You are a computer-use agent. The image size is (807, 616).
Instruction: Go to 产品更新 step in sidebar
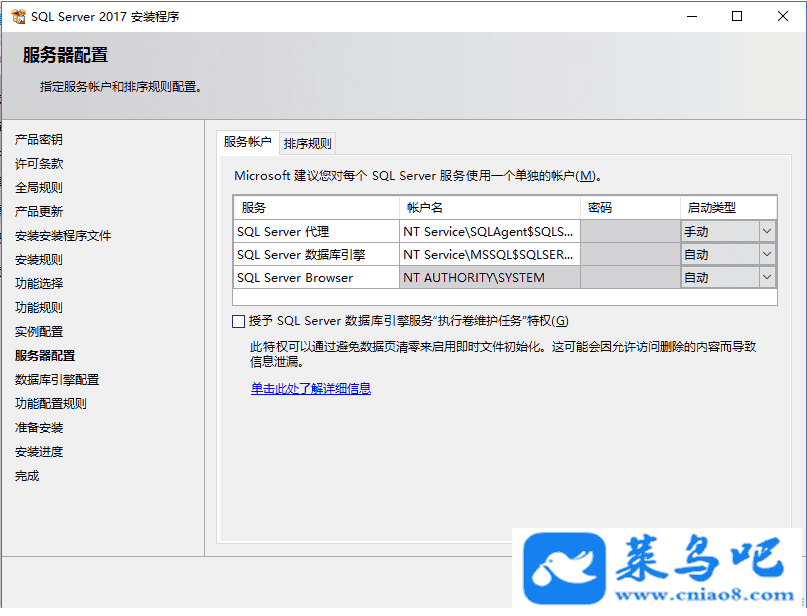point(39,212)
